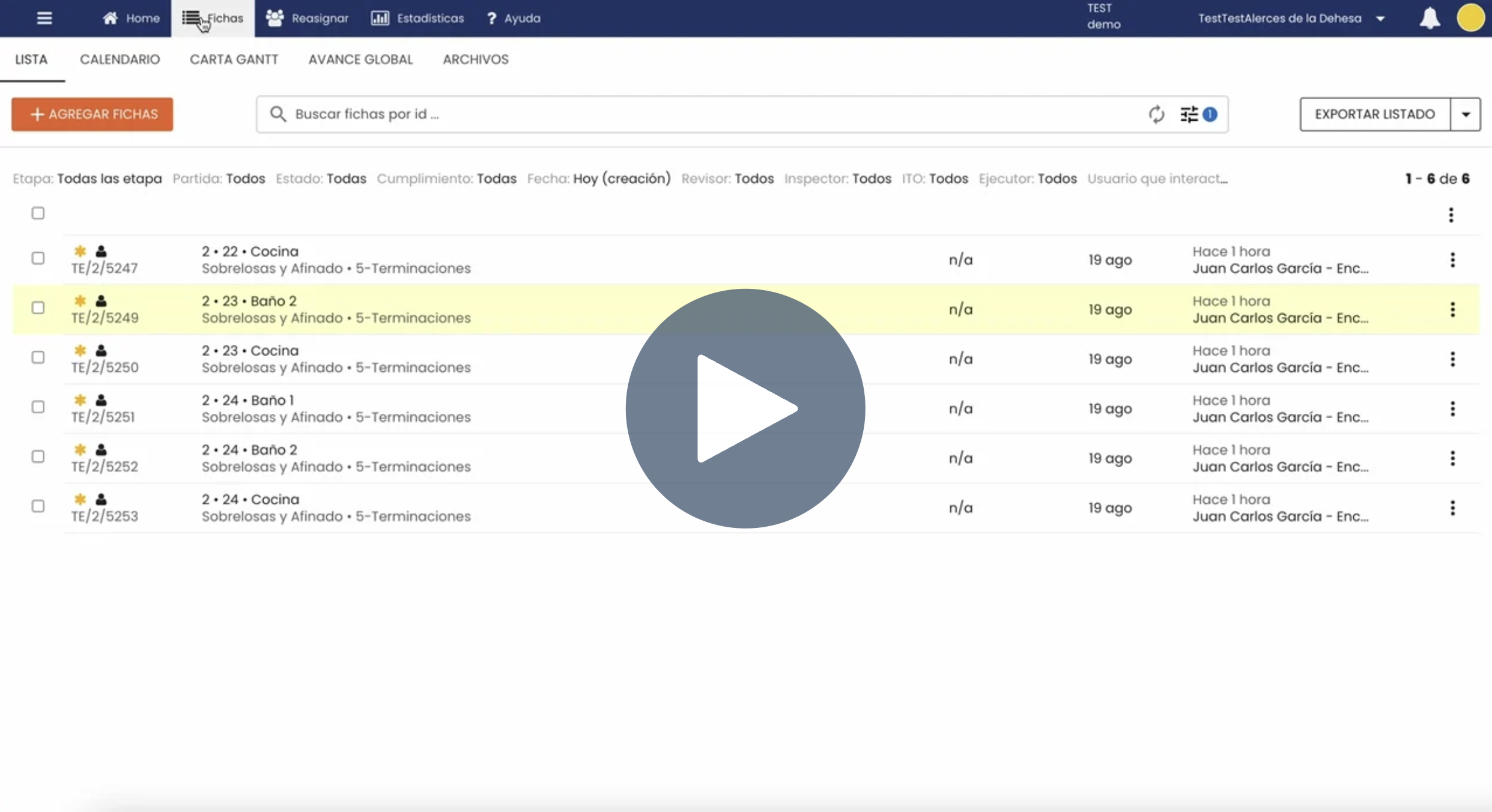Screen dimensions: 1492x812
Task: Switch to the ARCHIVOS tab
Action: (x=476, y=59)
